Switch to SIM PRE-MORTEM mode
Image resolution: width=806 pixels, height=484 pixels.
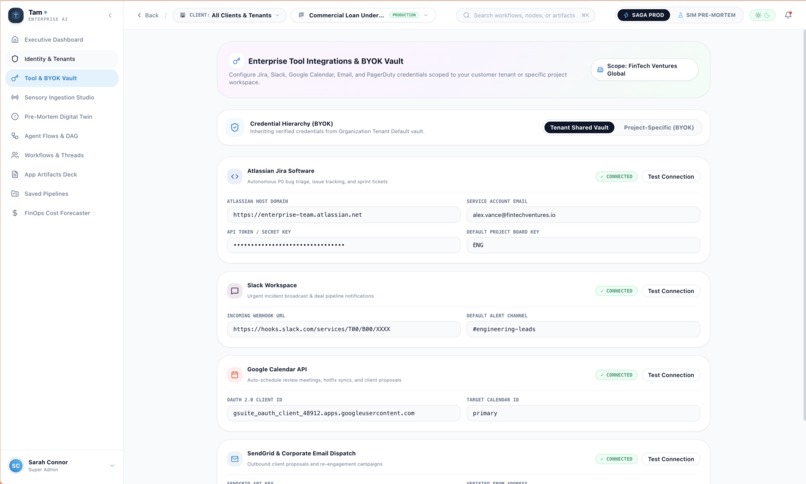coord(706,15)
